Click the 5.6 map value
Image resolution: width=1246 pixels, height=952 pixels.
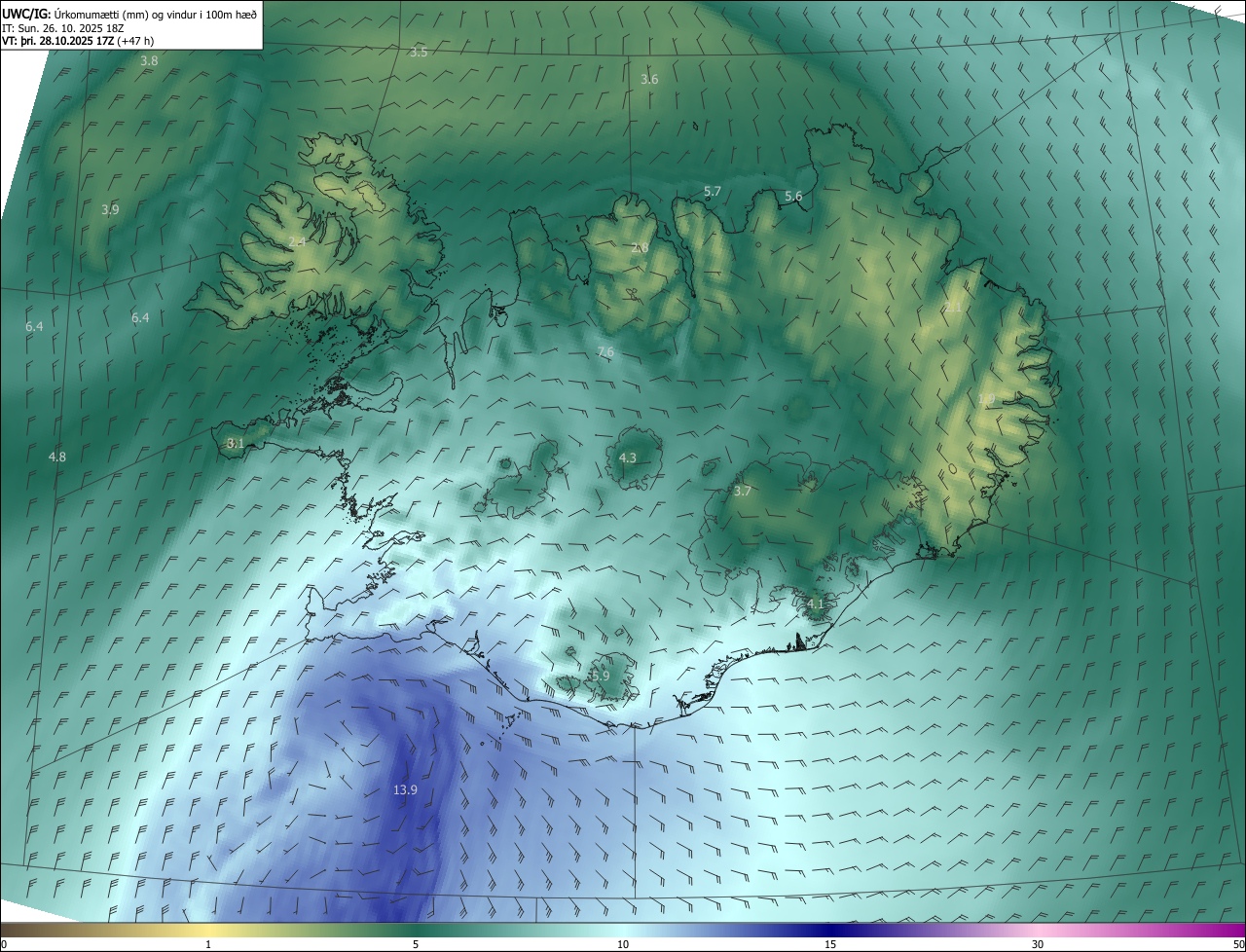click(x=793, y=196)
